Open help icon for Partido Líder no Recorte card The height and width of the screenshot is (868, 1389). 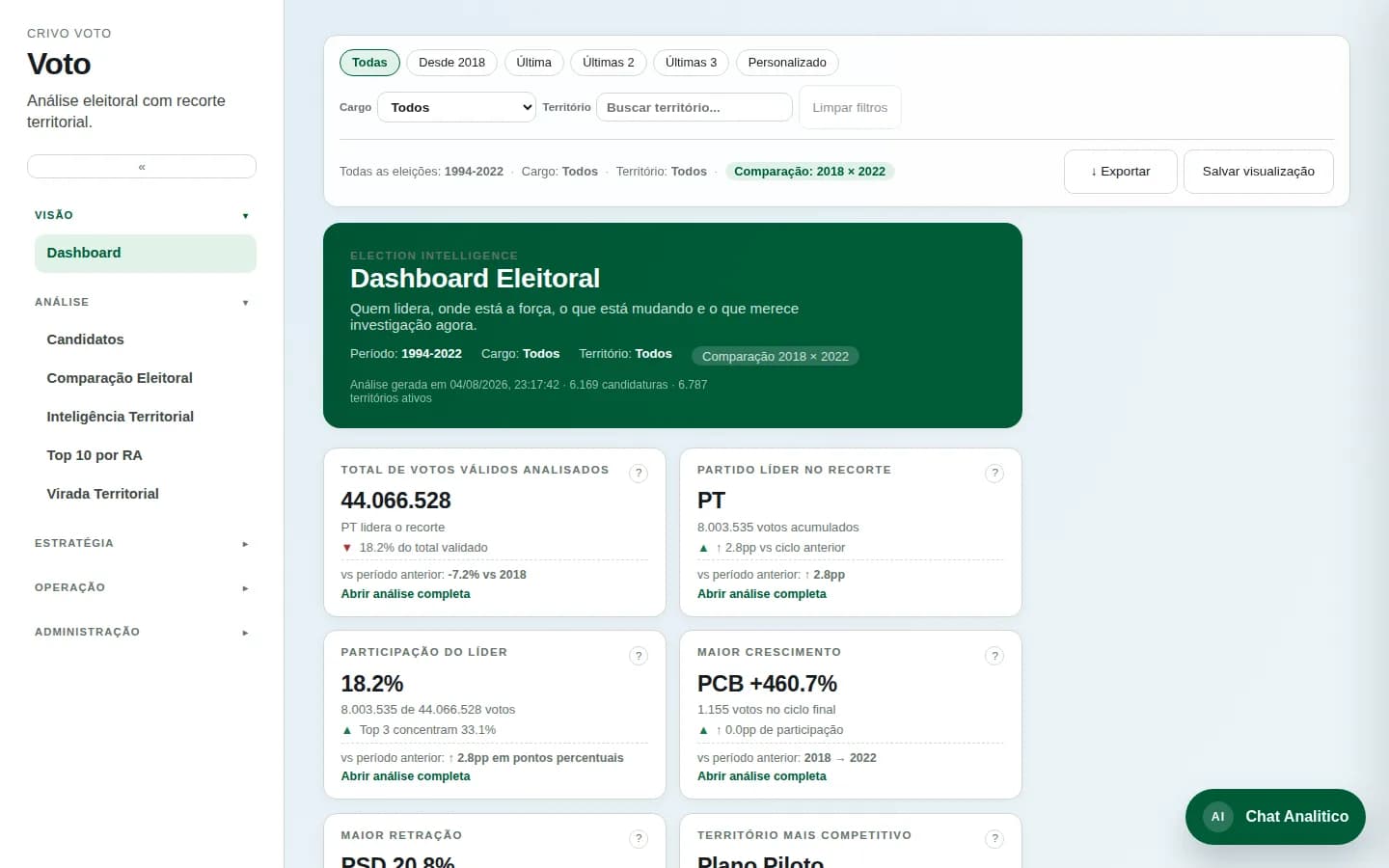994,474
